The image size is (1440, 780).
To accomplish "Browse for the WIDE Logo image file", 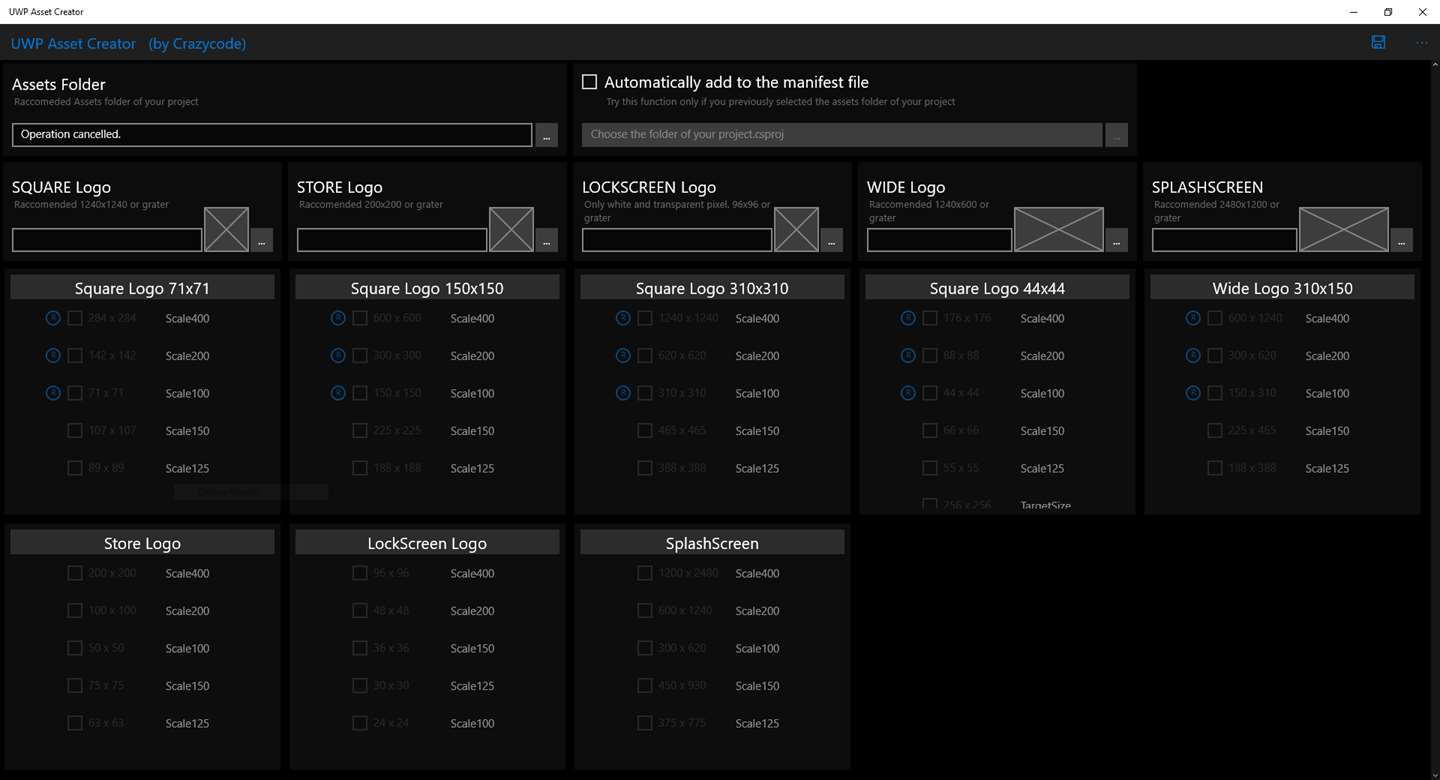I will tap(1116, 240).
